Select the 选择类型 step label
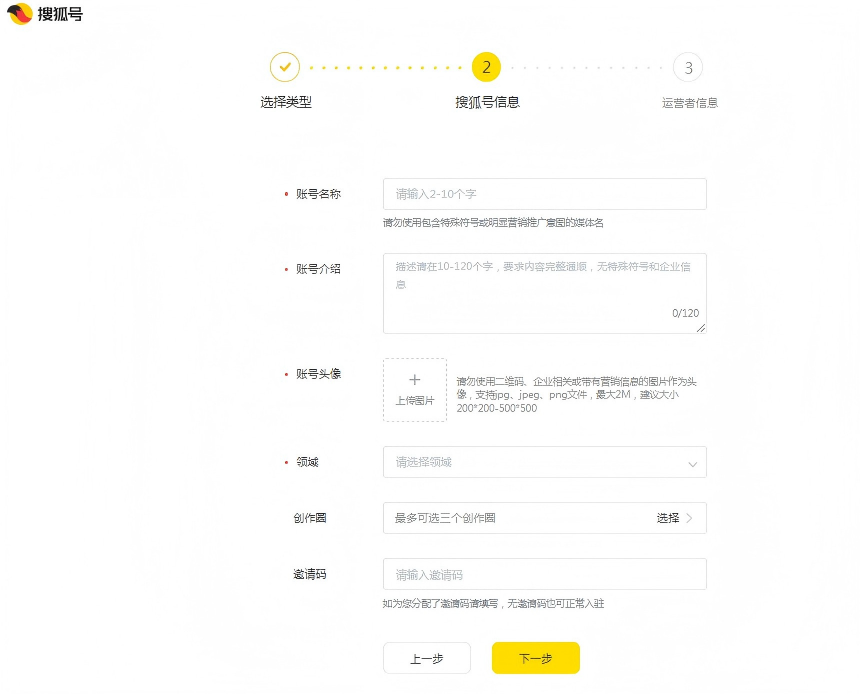 286,102
